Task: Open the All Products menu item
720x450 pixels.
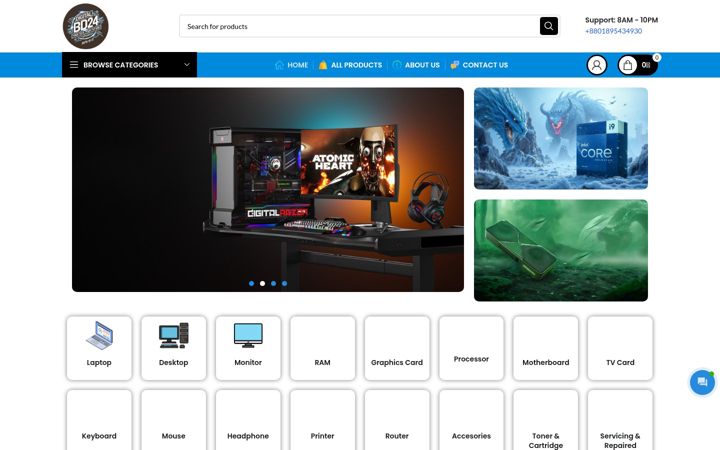Action: 356,65
